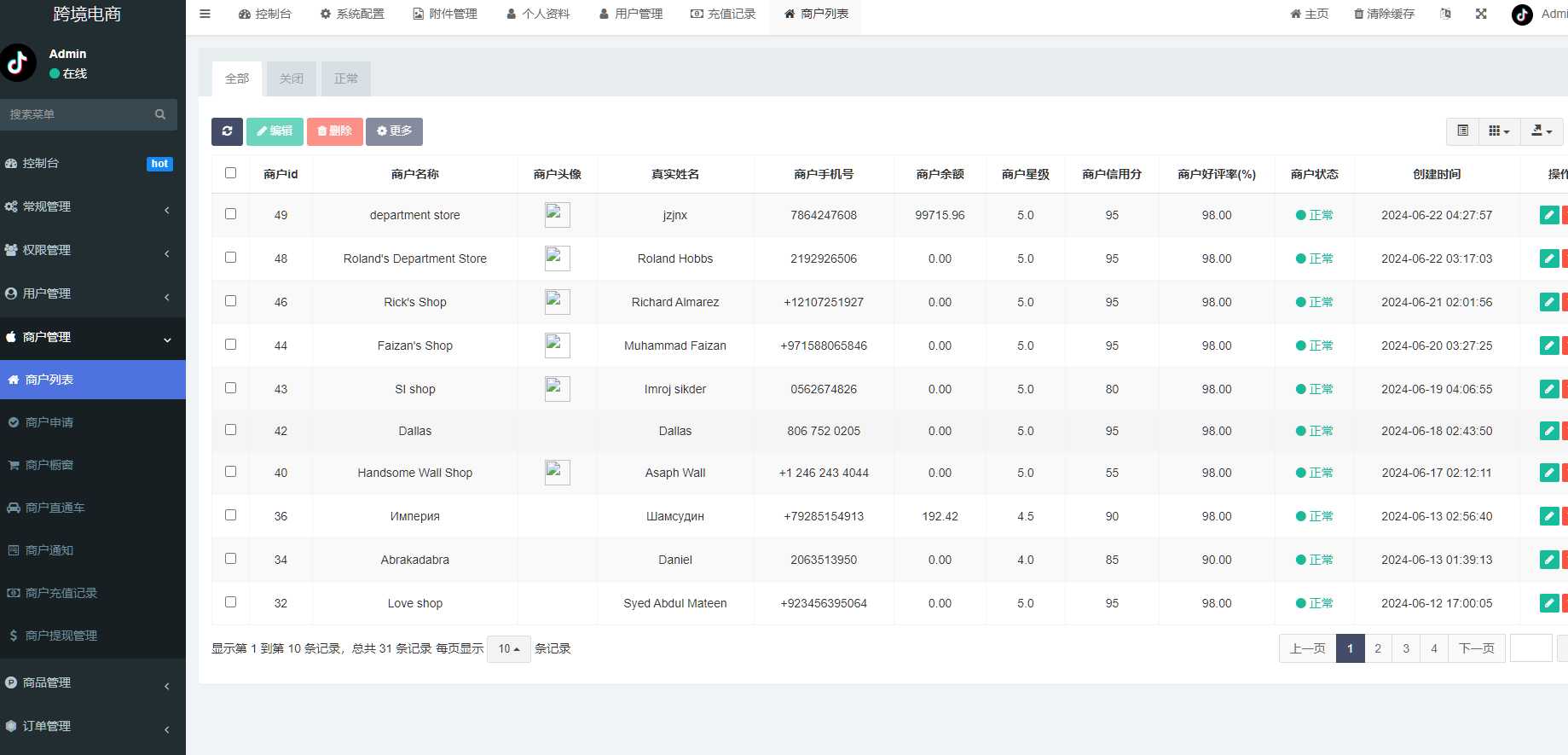Image resolution: width=1568 pixels, height=755 pixels.
Task: Open the fullscreen toggle icon
Action: pos(1481,14)
